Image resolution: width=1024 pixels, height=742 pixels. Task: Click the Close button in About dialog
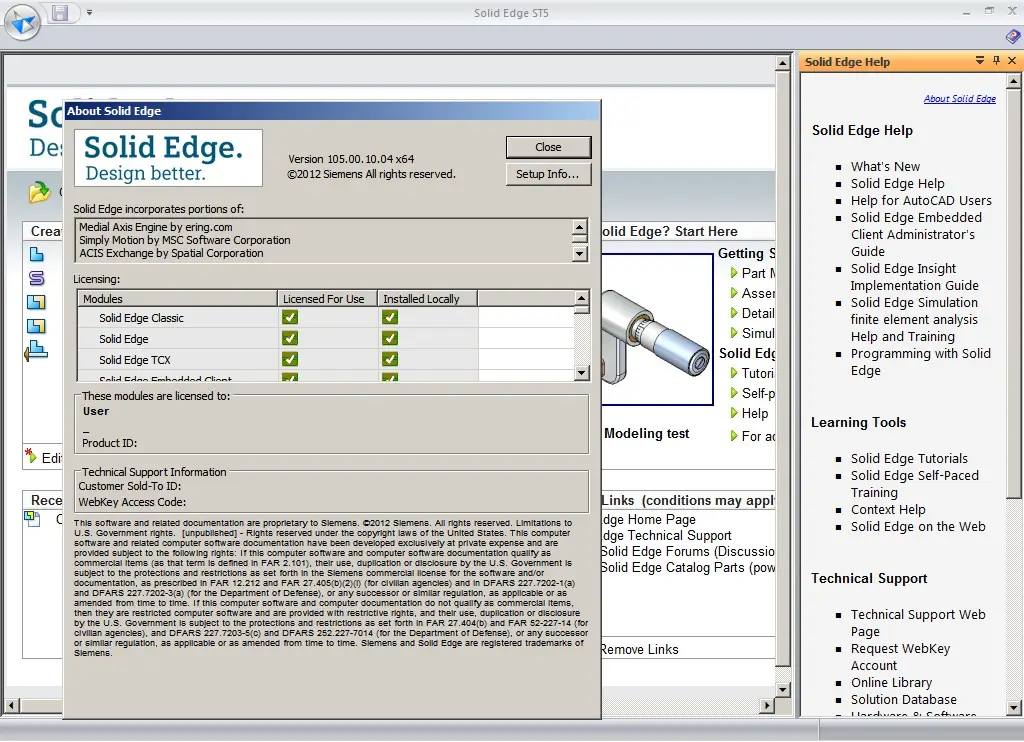548,147
